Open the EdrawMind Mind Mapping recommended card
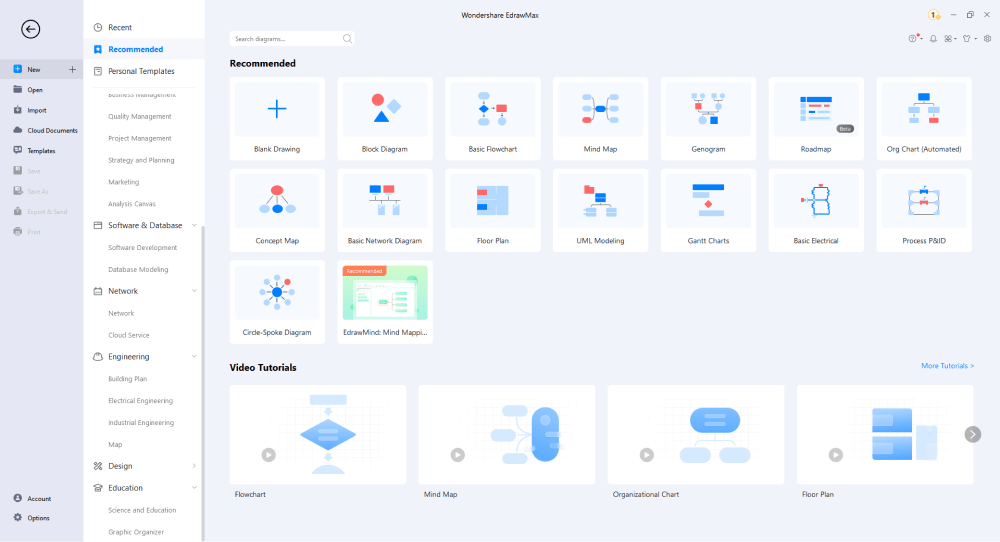This screenshot has height=542, width=1000. click(x=385, y=302)
